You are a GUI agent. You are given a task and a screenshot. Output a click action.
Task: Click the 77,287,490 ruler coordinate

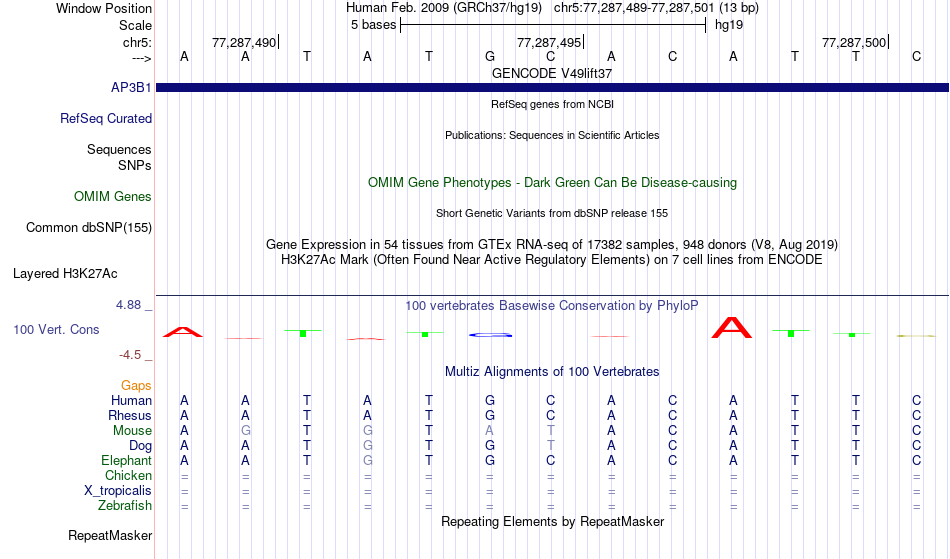pyautogui.click(x=244, y=42)
